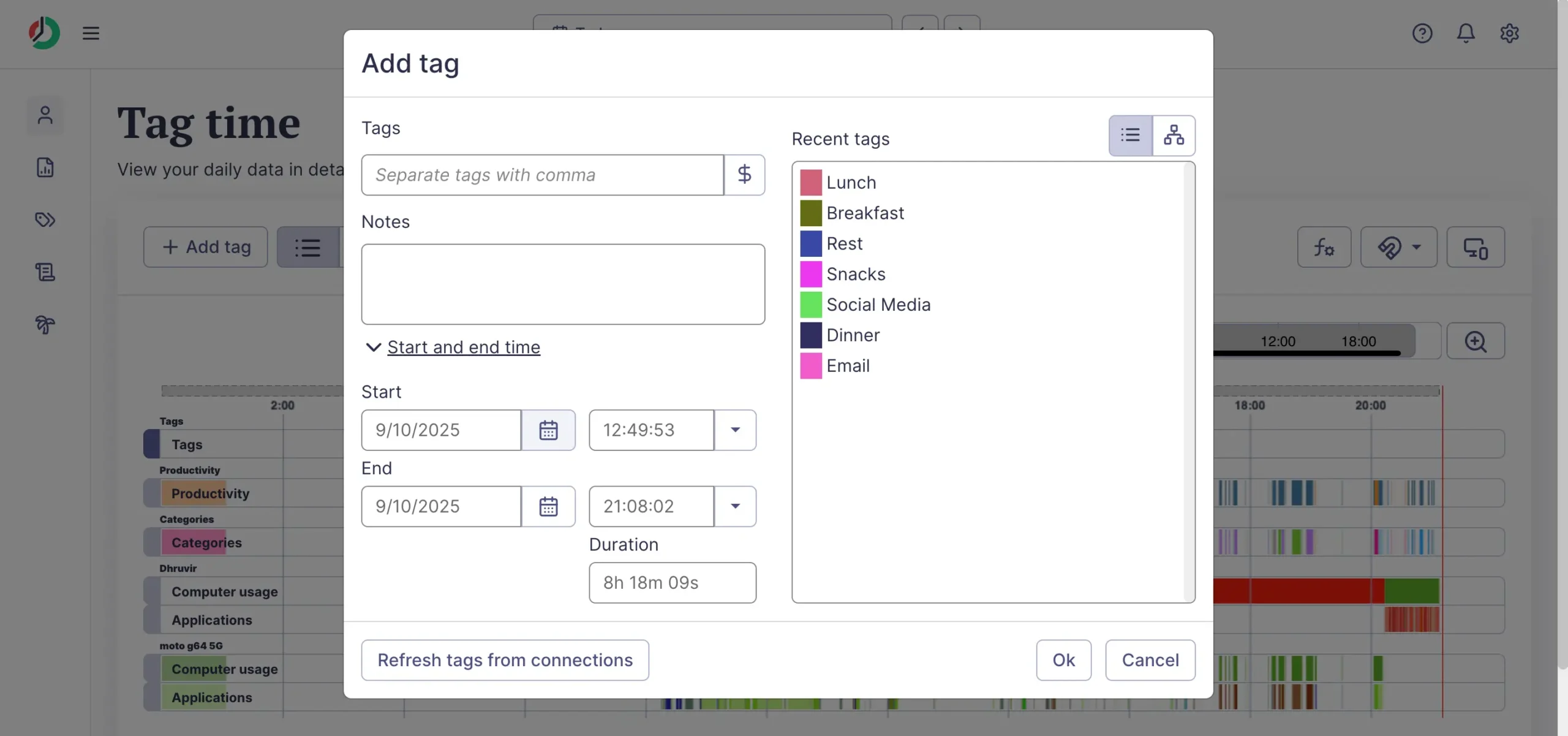Screen dimensions: 1568x736
Task: Click the Cancel button
Action: (1150, 660)
